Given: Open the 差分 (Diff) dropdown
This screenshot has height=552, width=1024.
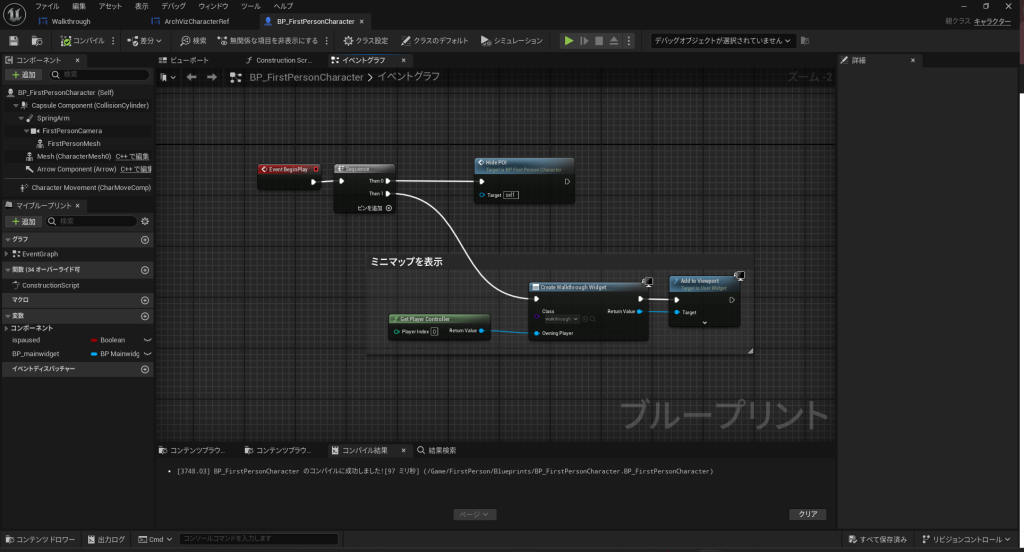Looking at the screenshot, I should tap(146, 41).
